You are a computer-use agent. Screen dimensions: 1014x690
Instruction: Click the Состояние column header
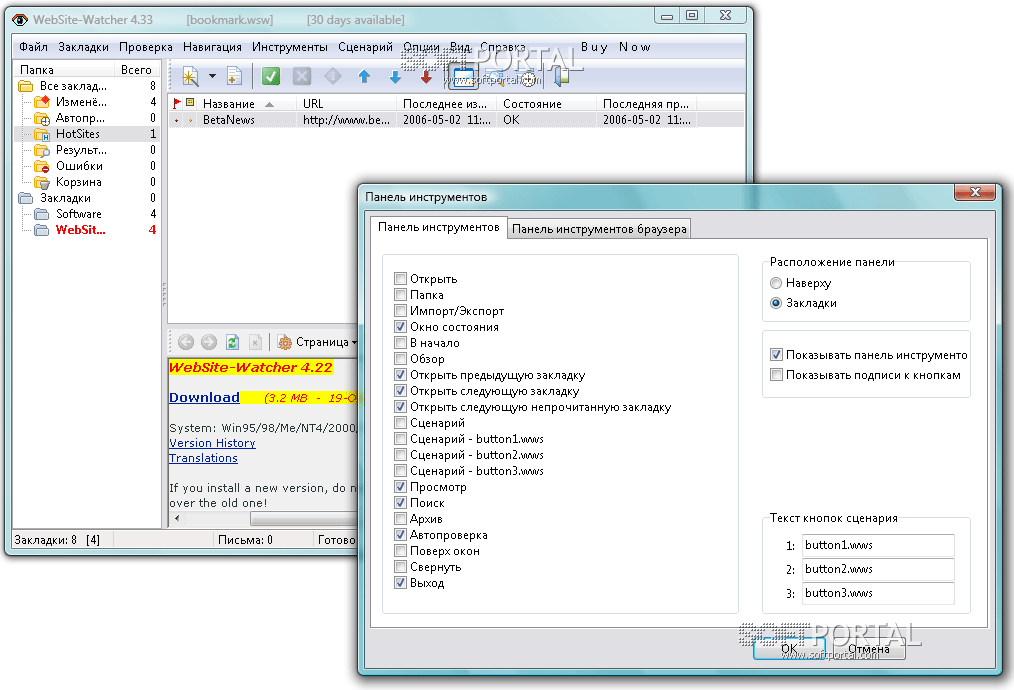pyautogui.click(x=546, y=103)
